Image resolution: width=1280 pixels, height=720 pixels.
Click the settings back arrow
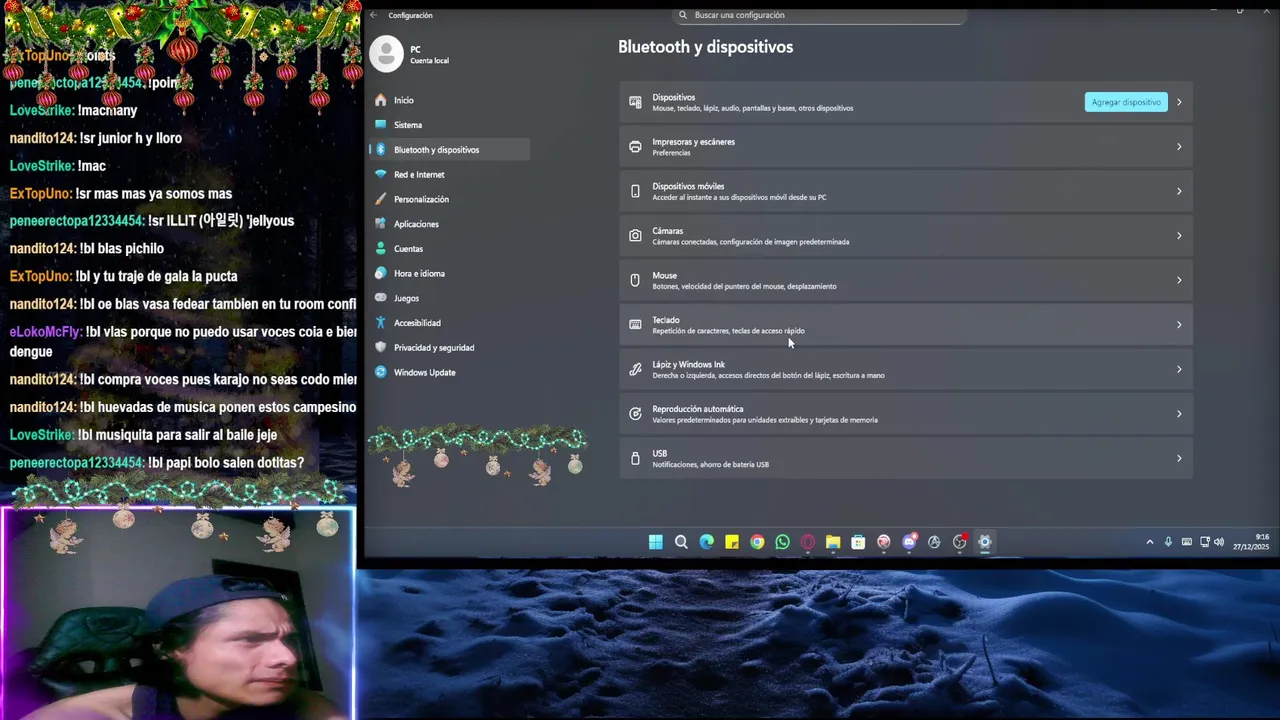click(x=374, y=15)
